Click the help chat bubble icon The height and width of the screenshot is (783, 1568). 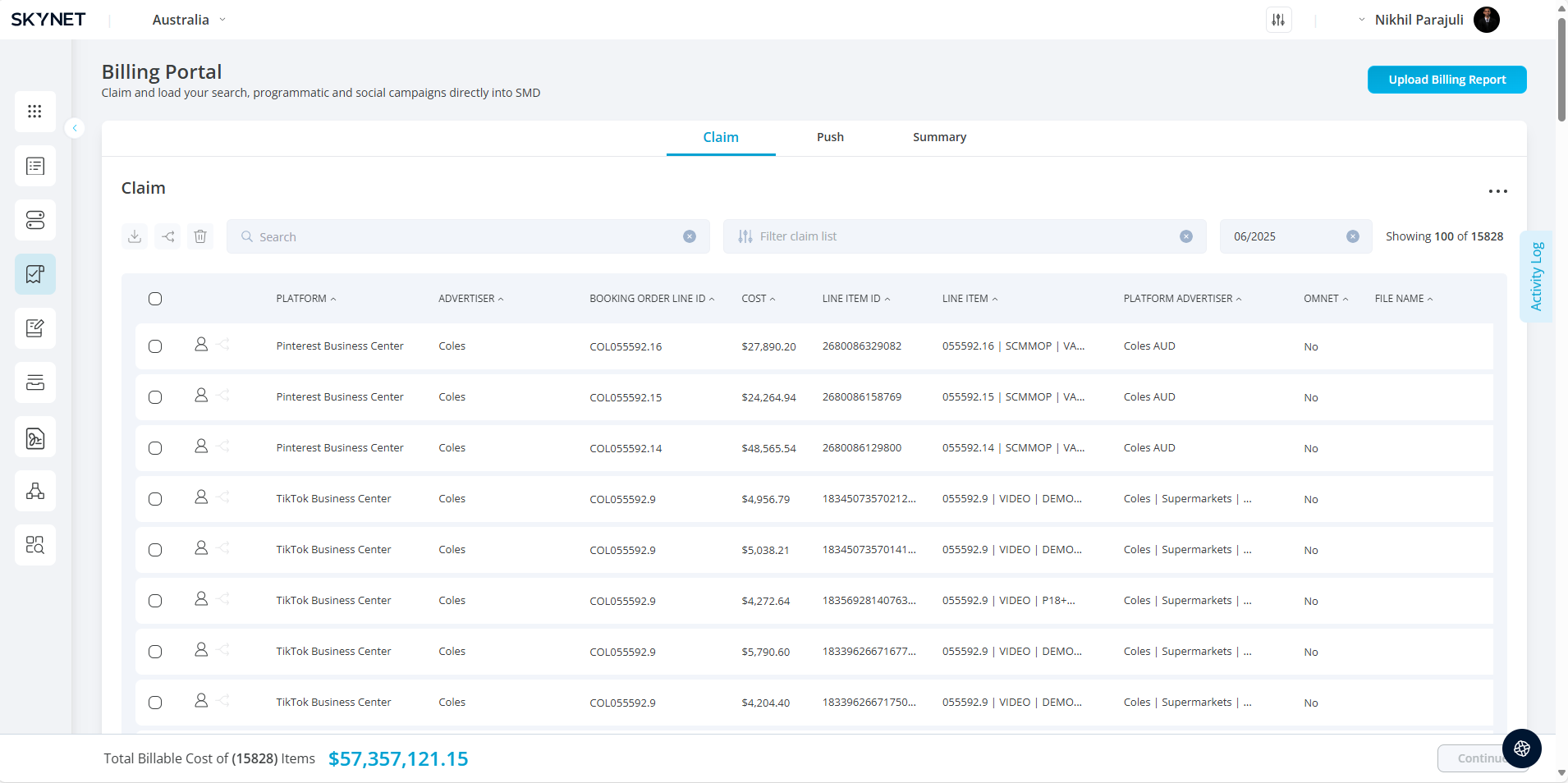point(1521,749)
